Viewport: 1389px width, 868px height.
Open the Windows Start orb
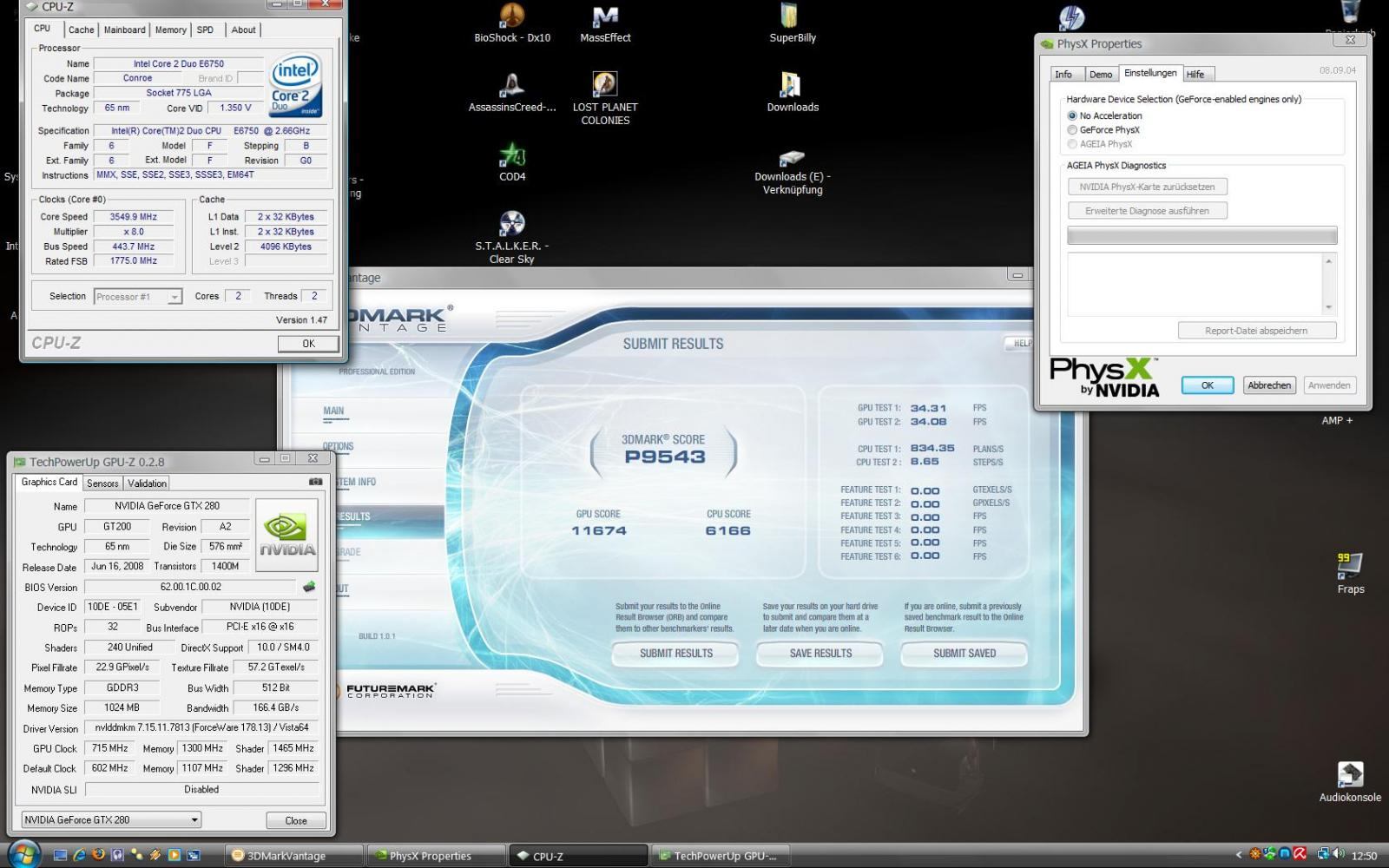(x=23, y=854)
